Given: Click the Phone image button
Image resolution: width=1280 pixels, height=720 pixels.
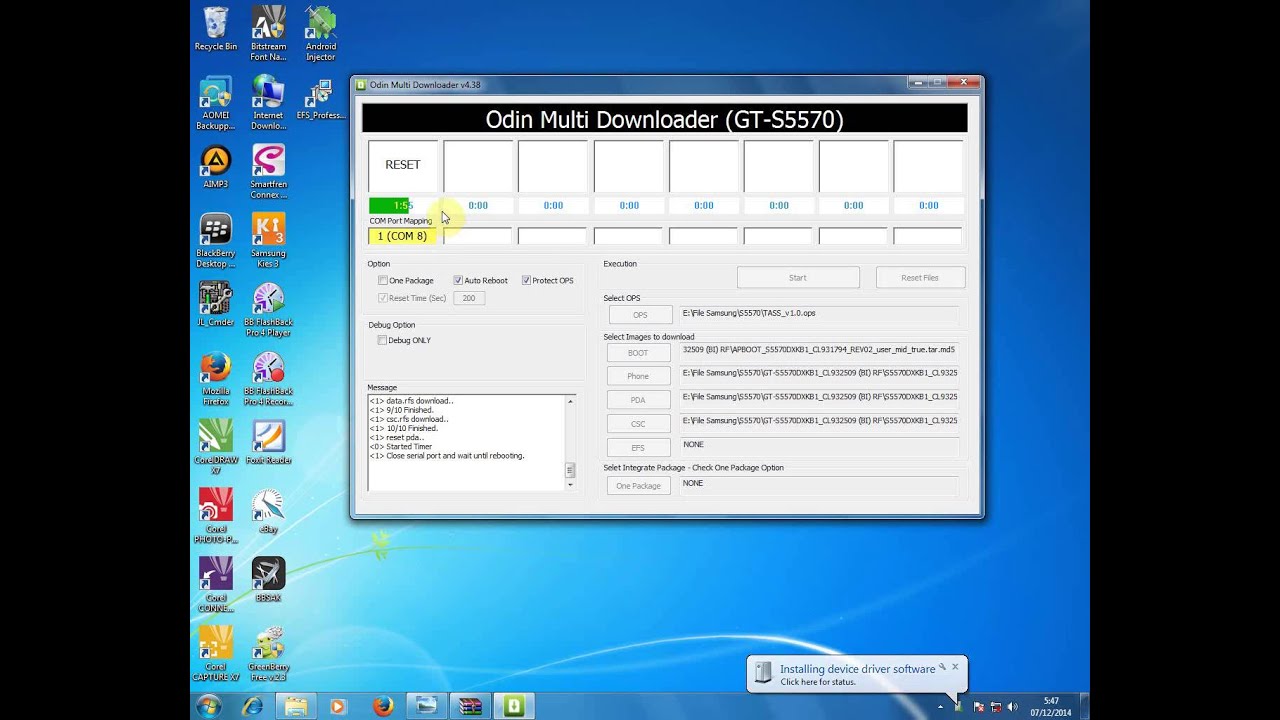Looking at the screenshot, I should [x=639, y=376].
